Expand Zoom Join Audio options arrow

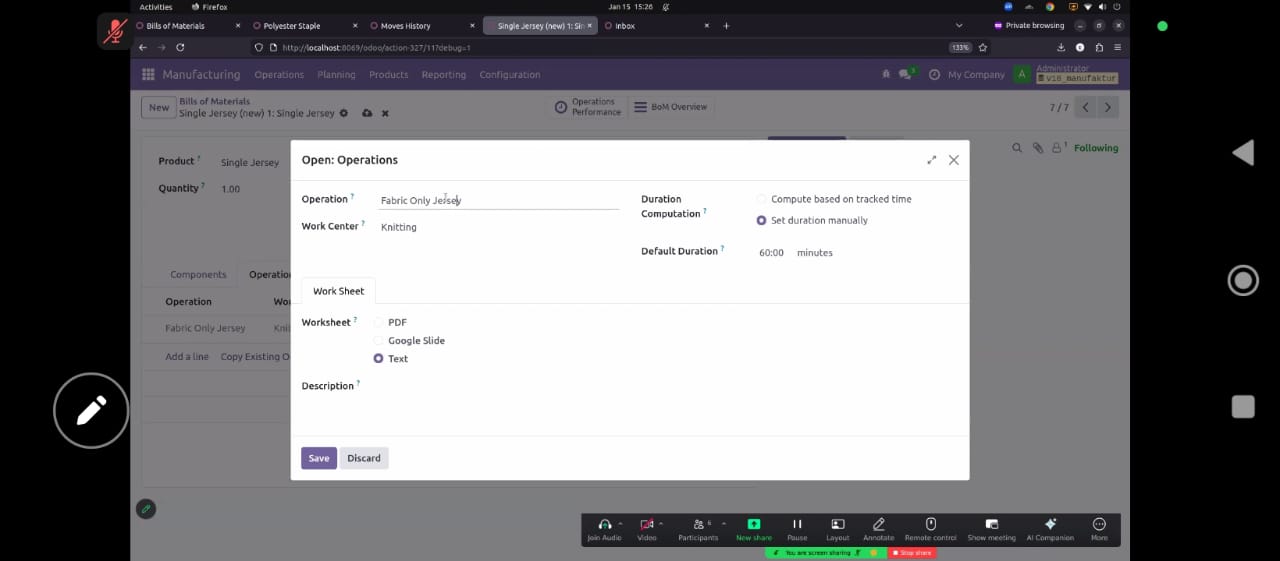620,523
